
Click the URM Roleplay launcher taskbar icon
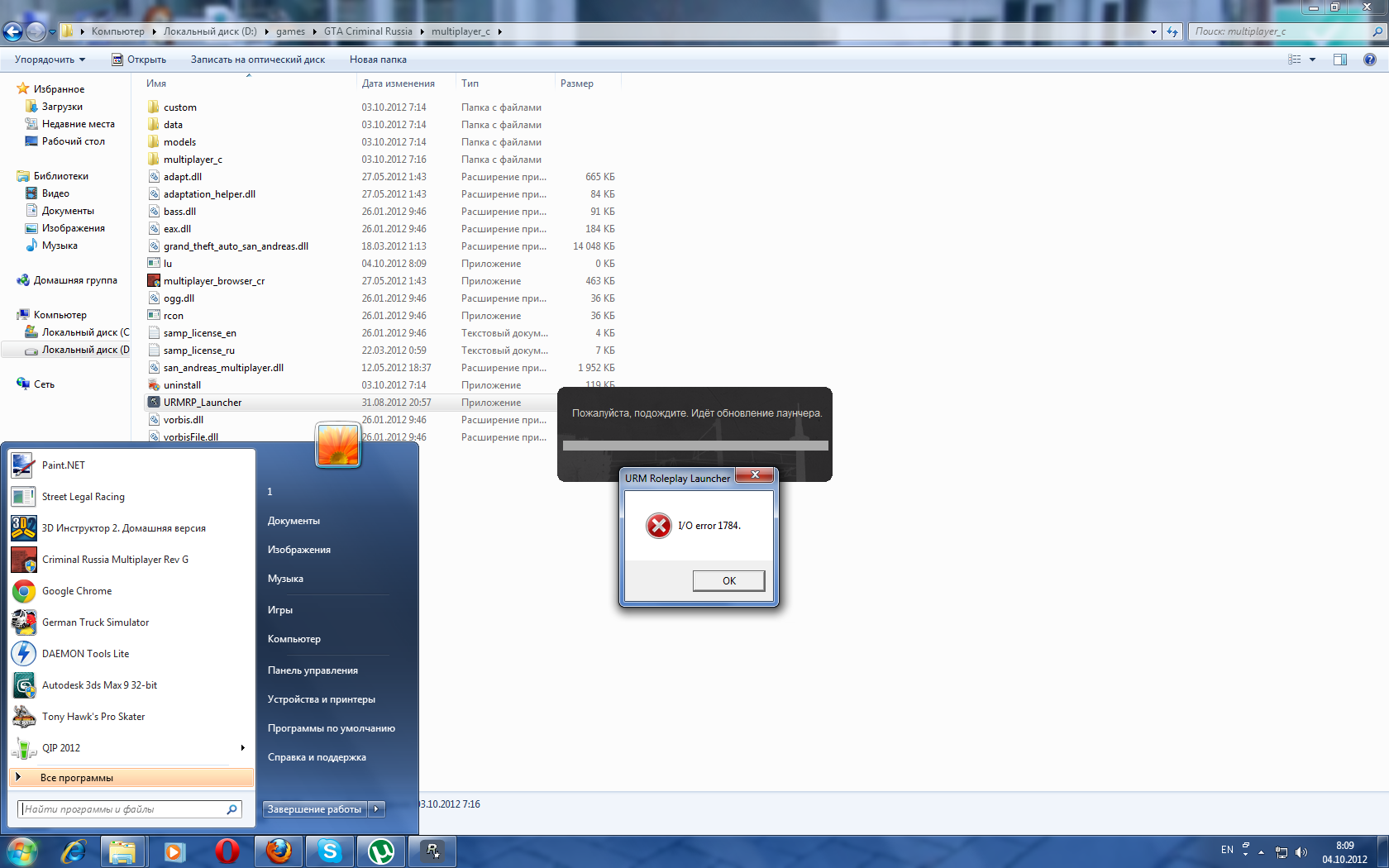pyautogui.click(x=432, y=851)
